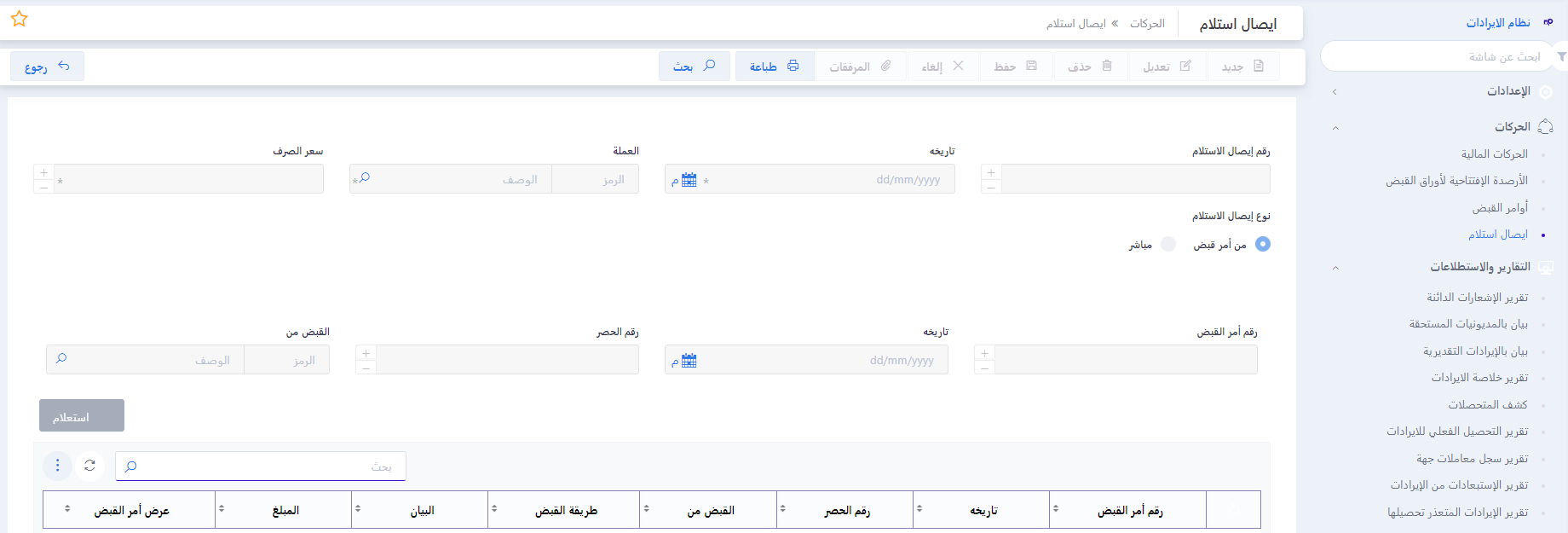Click the رجوع (Back) button
Viewport: 1568px width, 533px height.
tap(47, 66)
